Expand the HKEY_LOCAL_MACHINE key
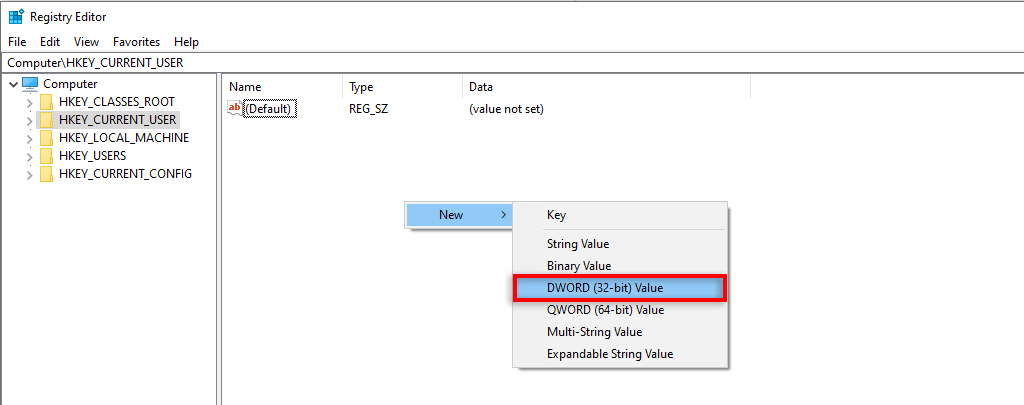The height and width of the screenshot is (405, 1024). click(x=29, y=138)
